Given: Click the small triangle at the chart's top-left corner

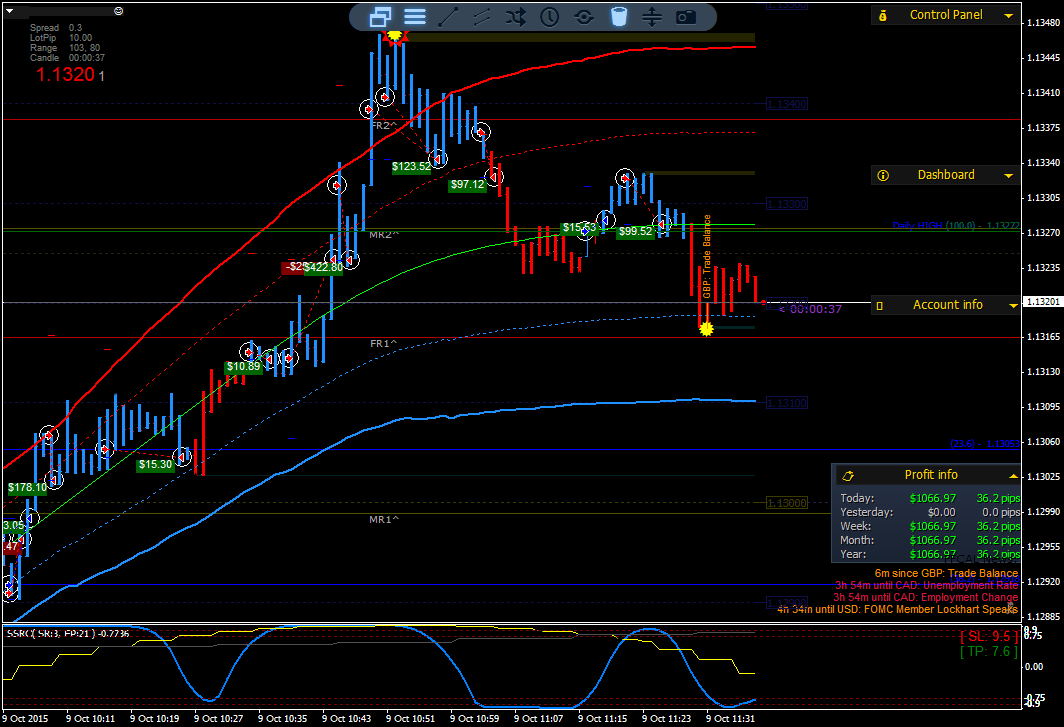Looking at the screenshot, I should 8,12.
